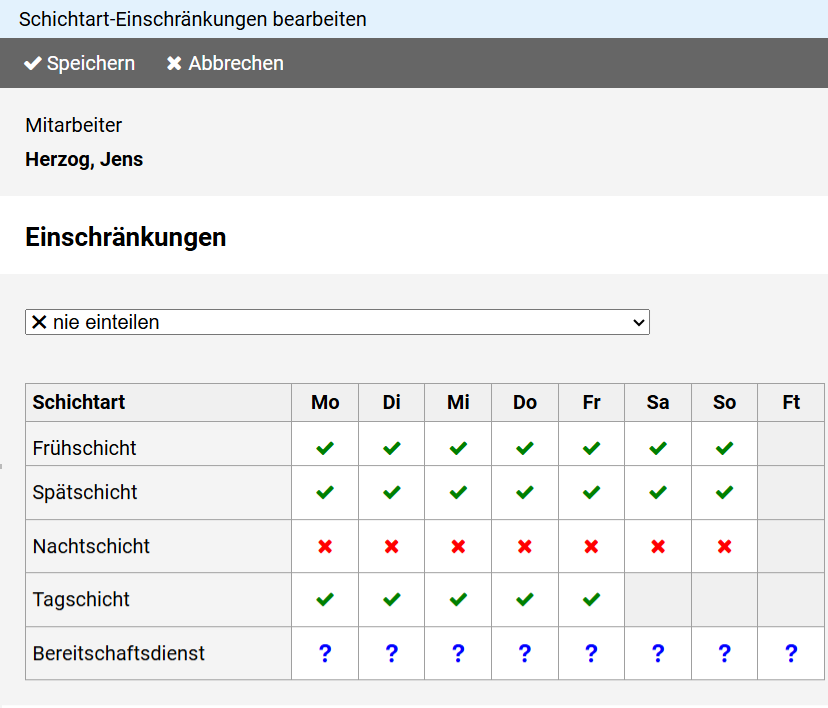Click Nachtschicht red X on Do
Viewport: 828px width, 708px height.
point(524,546)
